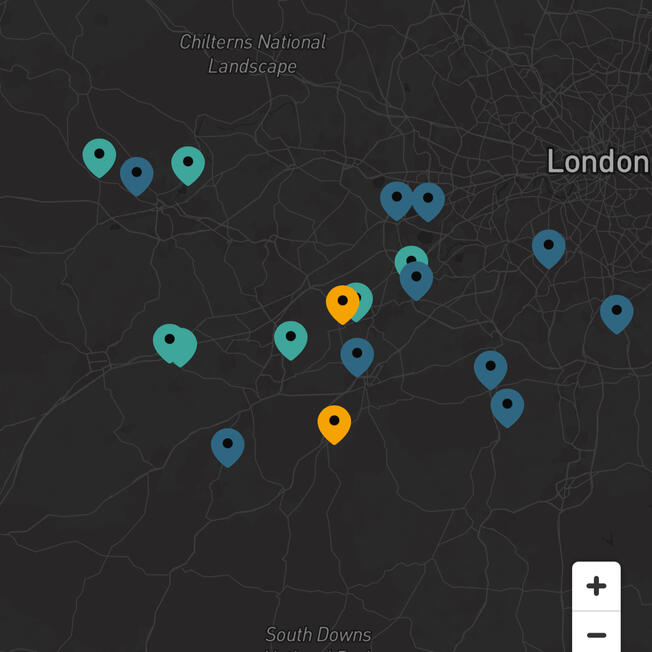Click blue marker between the two orange markers

[357, 355]
